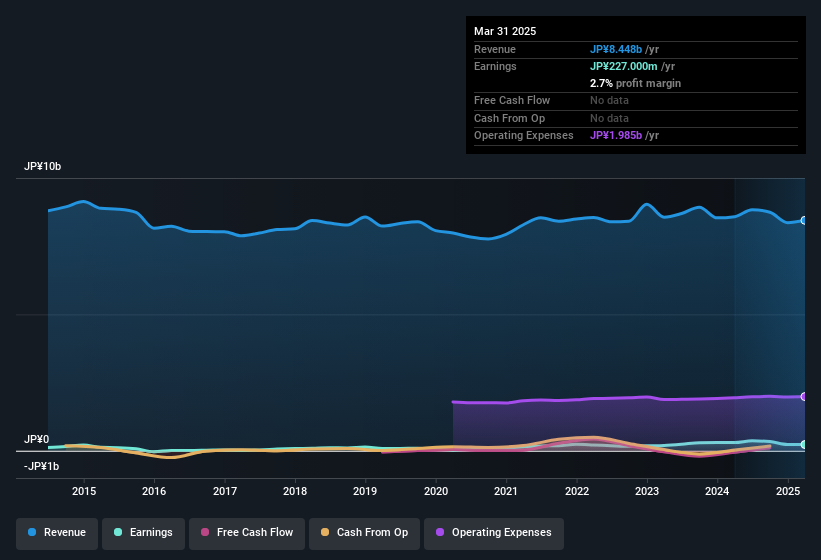
Task: Toggle the Free Cash Flow legend button
Action: click(247, 533)
